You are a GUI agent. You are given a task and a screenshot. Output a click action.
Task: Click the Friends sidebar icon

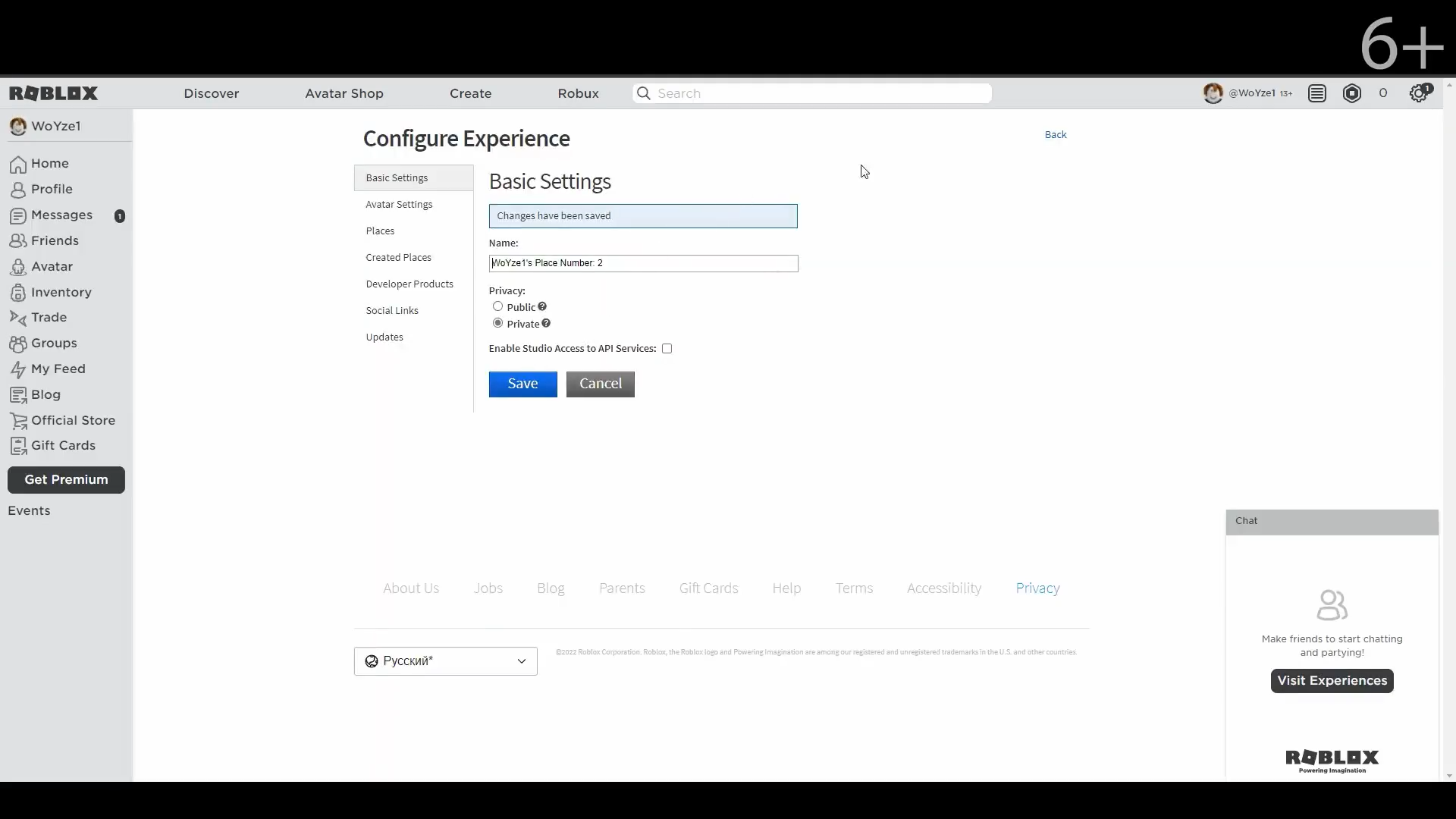(x=18, y=241)
